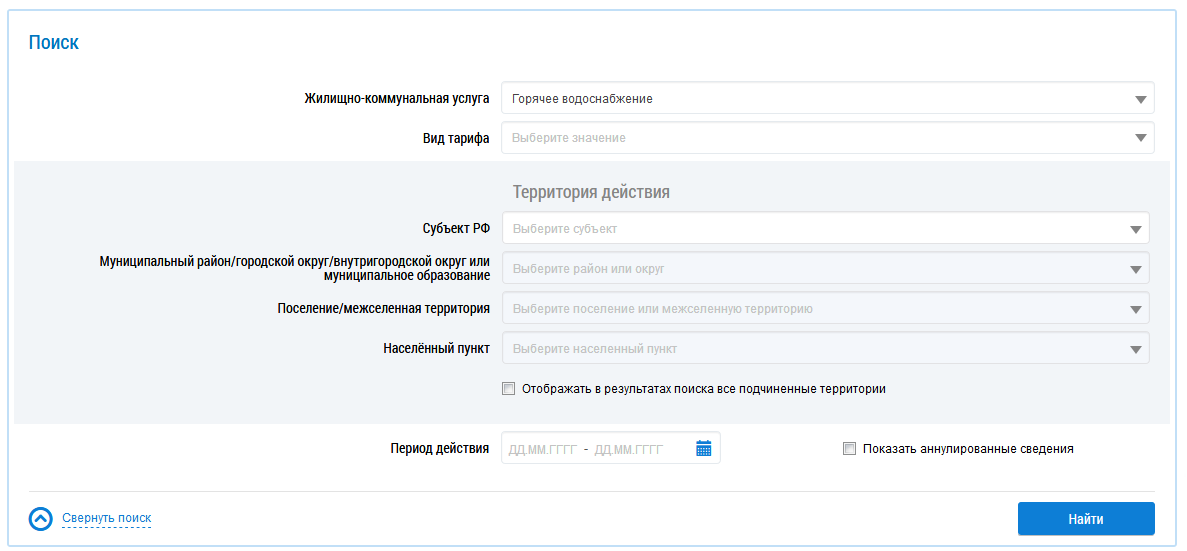Enable Отображать все подчиненные территории checkbox
The image size is (1187, 551).
click(508, 389)
